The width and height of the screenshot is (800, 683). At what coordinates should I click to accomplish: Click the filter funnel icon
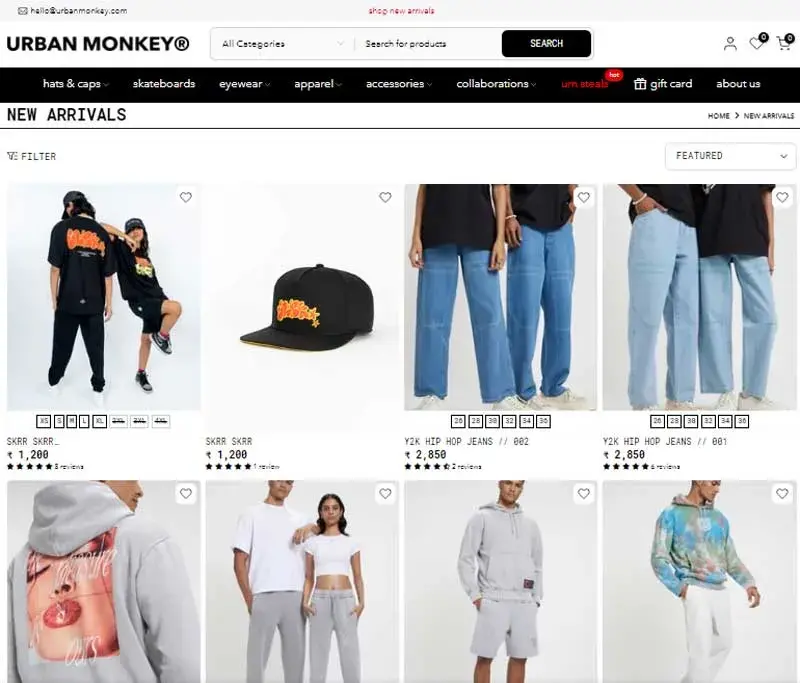pos(12,156)
